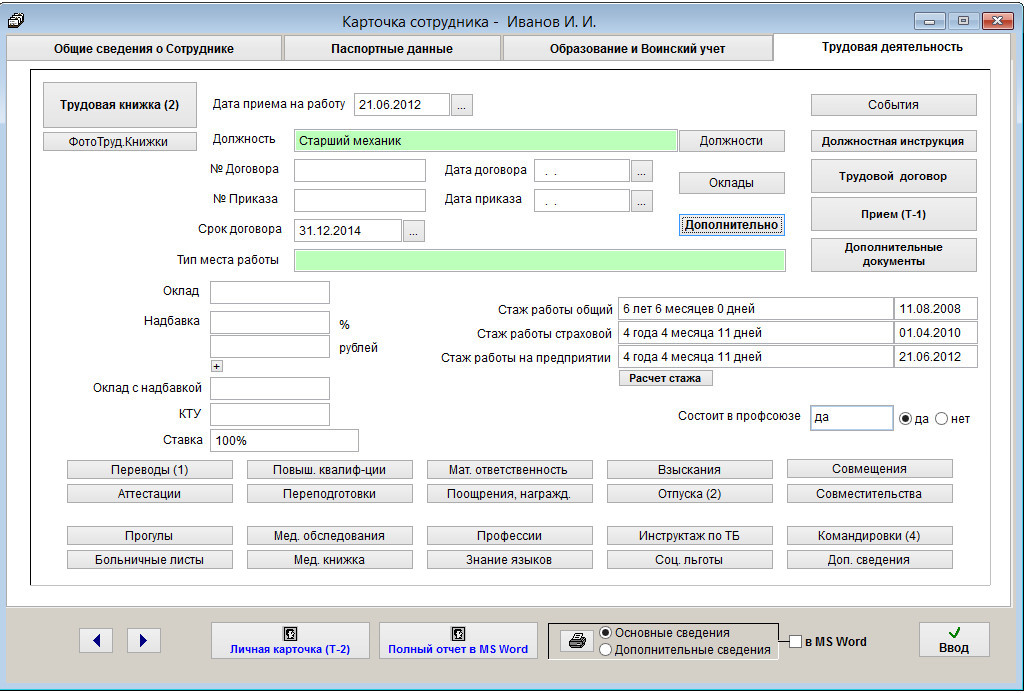Open Доп. сведения
Viewport: 1024px width, 693px height.
coord(869,560)
